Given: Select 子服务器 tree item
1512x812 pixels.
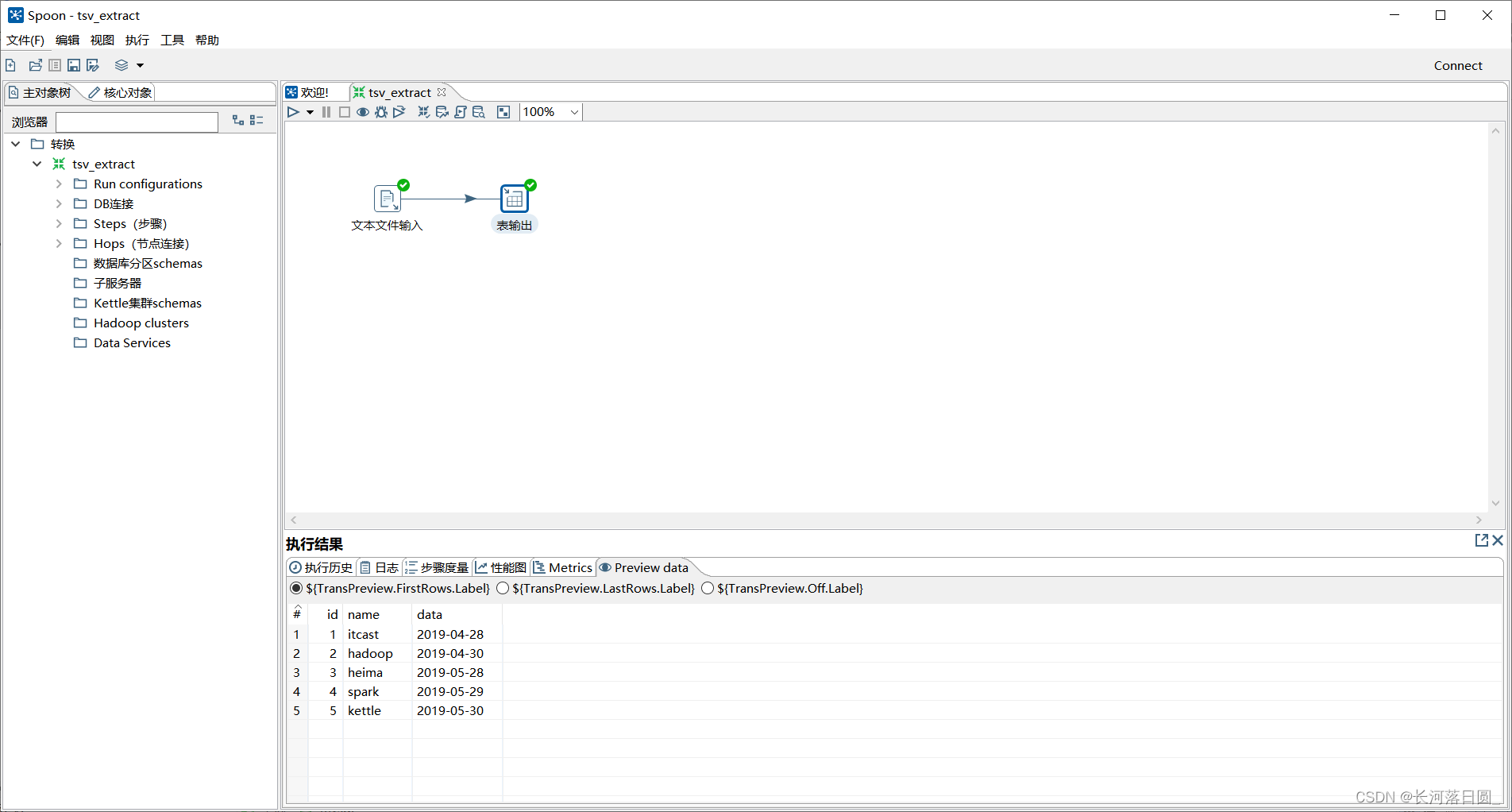Looking at the screenshot, I should pyautogui.click(x=118, y=283).
